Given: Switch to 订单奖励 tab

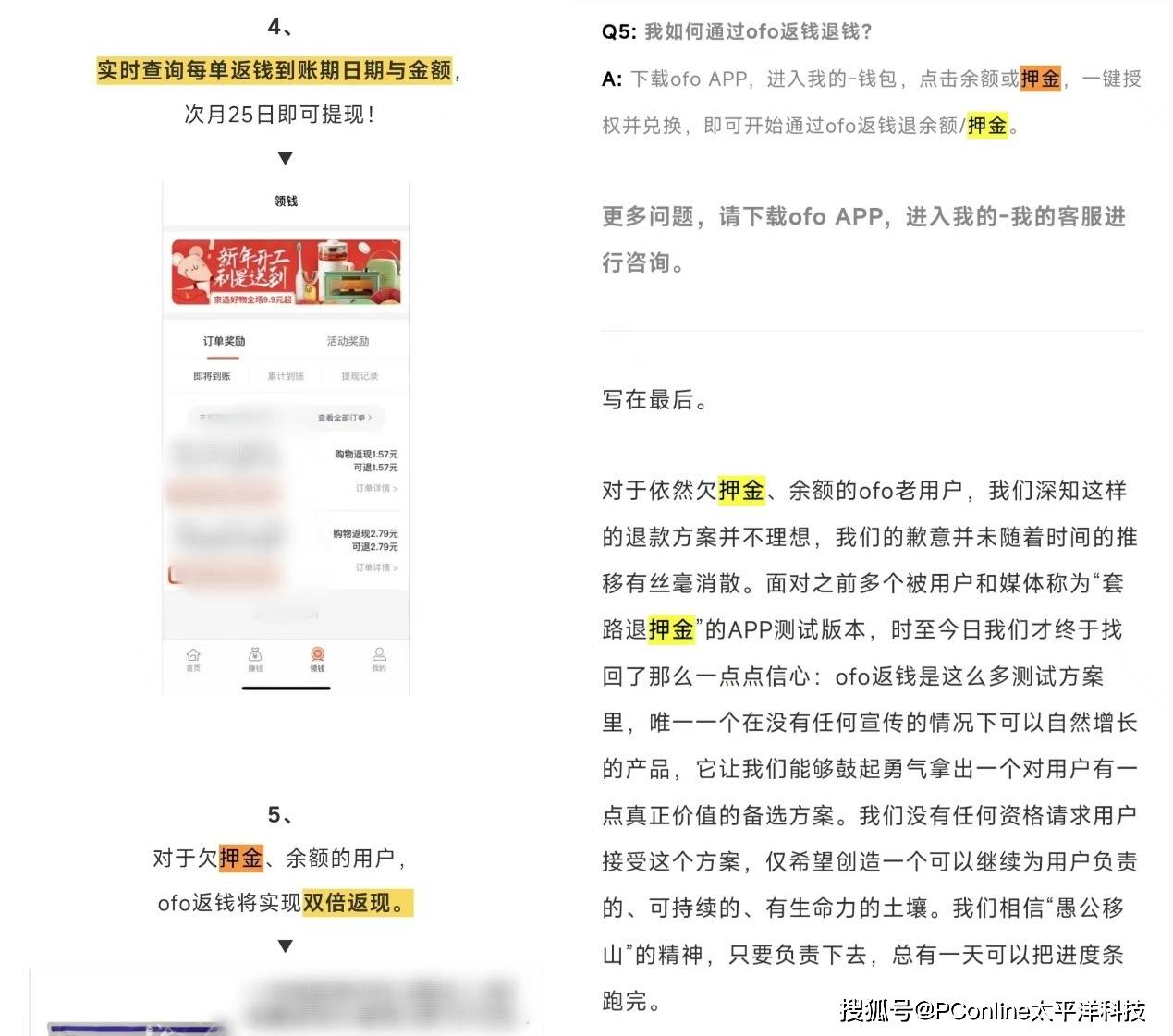Looking at the screenshot, I should 224,341.
